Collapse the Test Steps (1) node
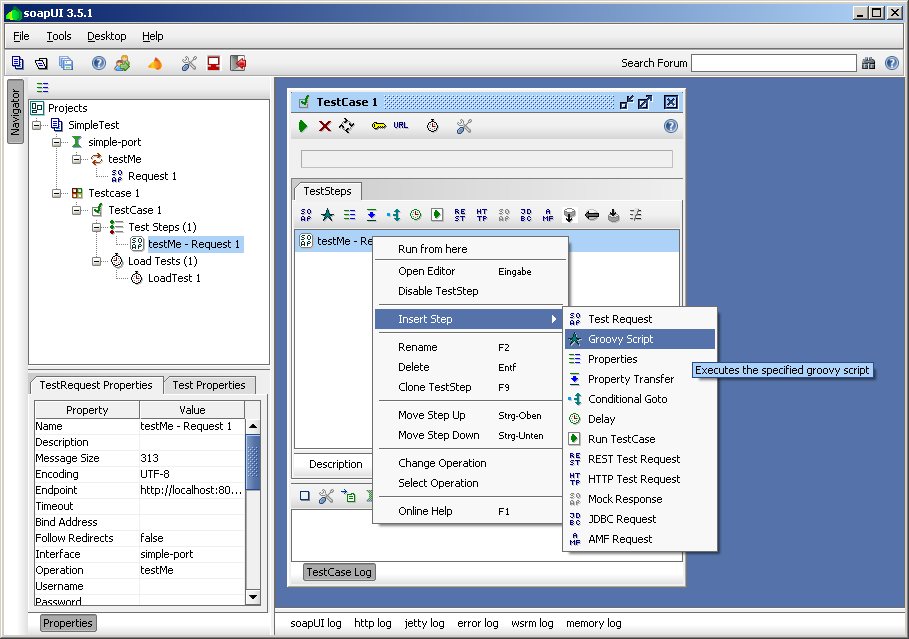909x639 pixels. 96,227
